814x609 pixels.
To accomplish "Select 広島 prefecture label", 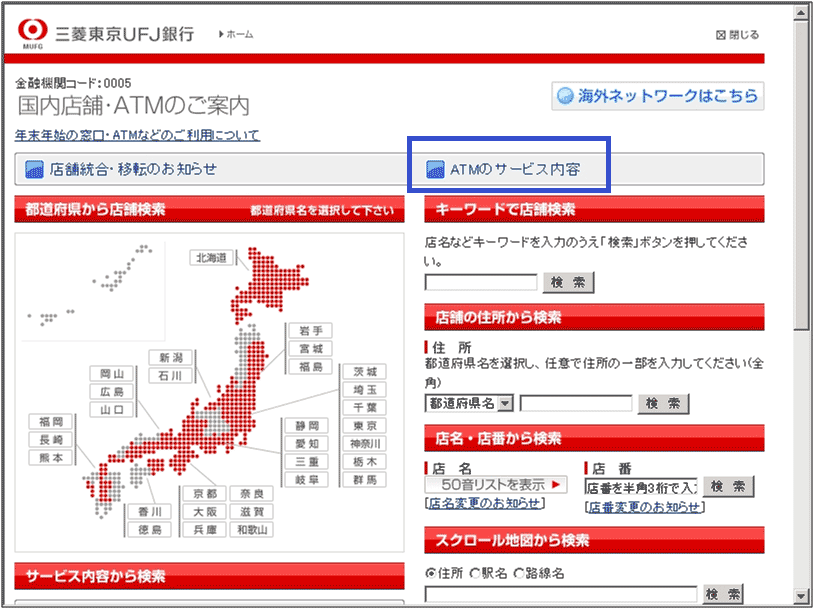I will [112, 392].
